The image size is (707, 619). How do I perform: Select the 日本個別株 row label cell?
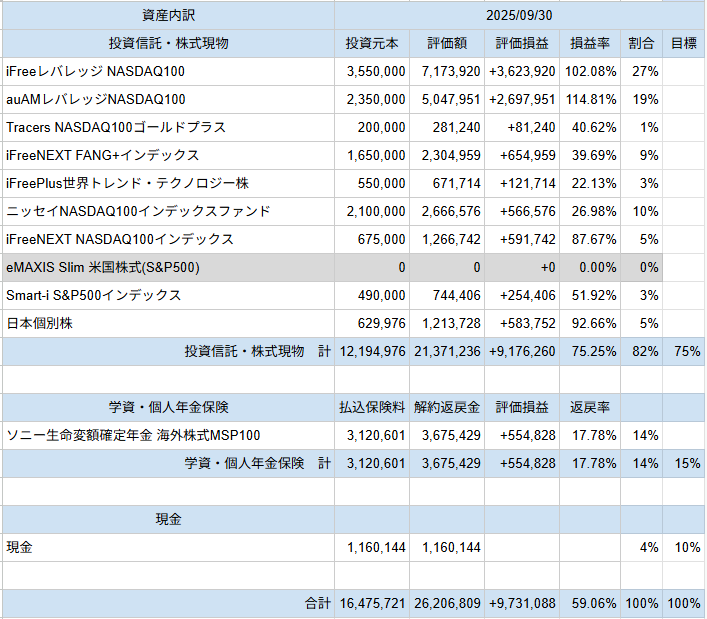point(168,324)
